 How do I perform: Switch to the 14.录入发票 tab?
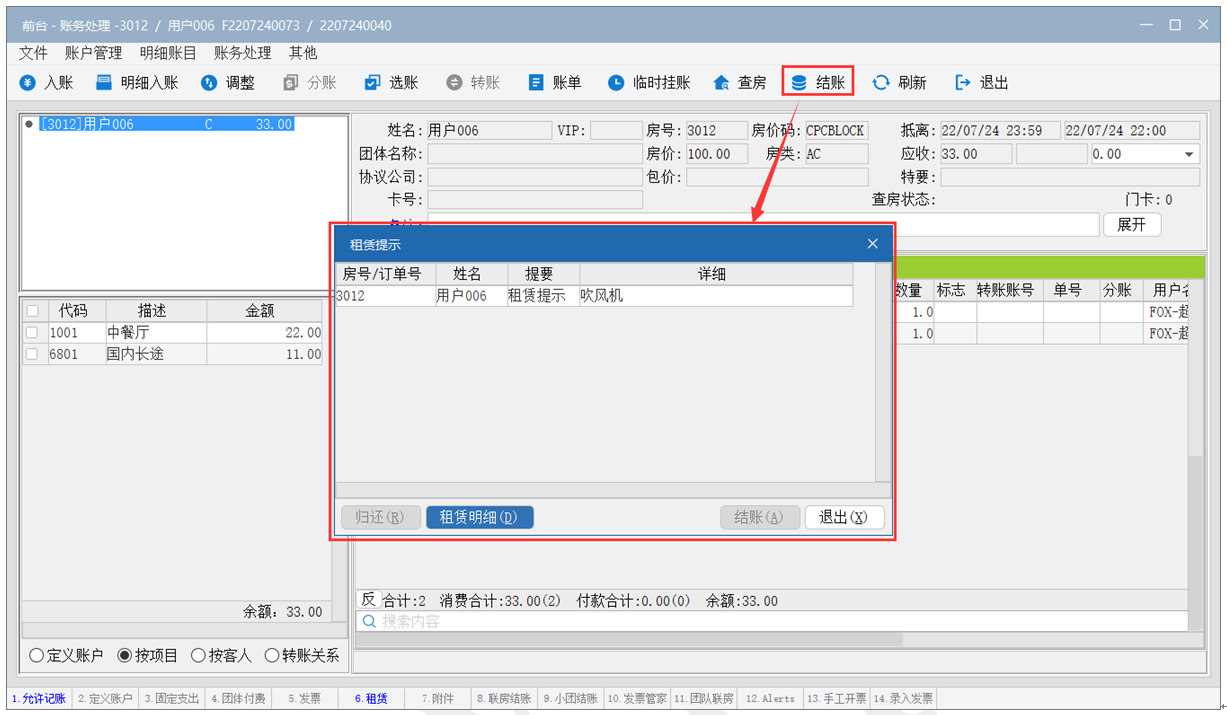903,699
